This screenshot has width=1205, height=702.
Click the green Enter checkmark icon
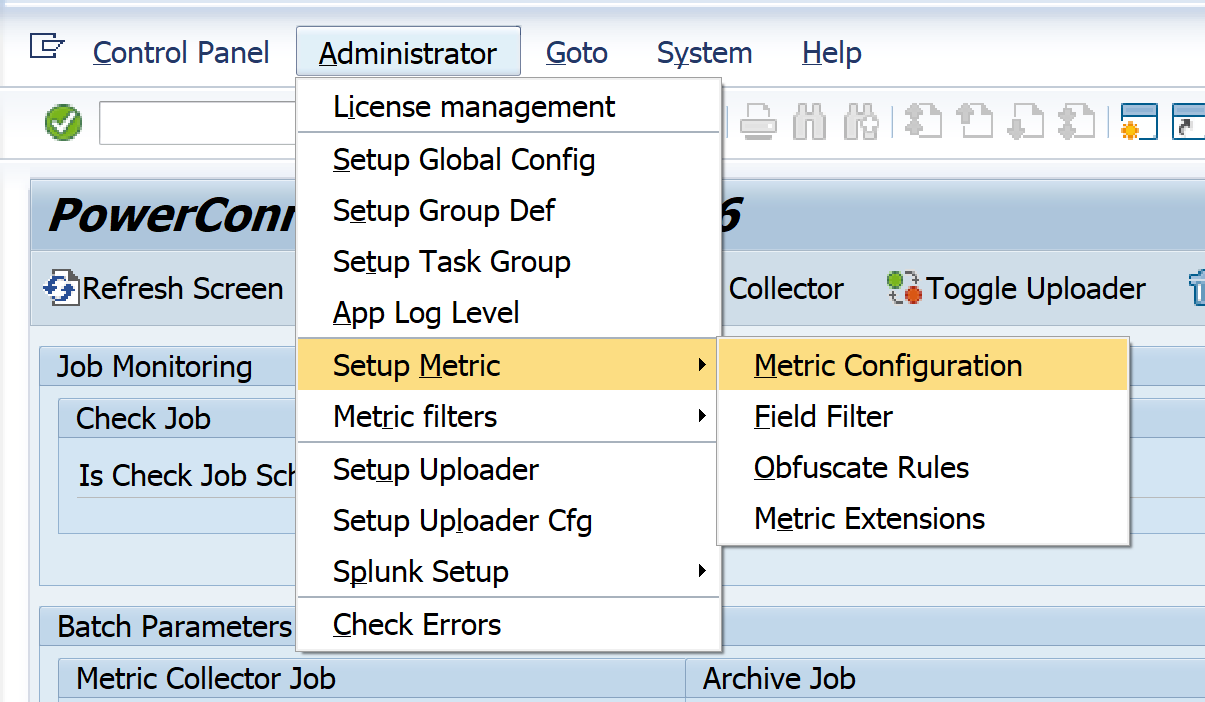pos(64,124)
